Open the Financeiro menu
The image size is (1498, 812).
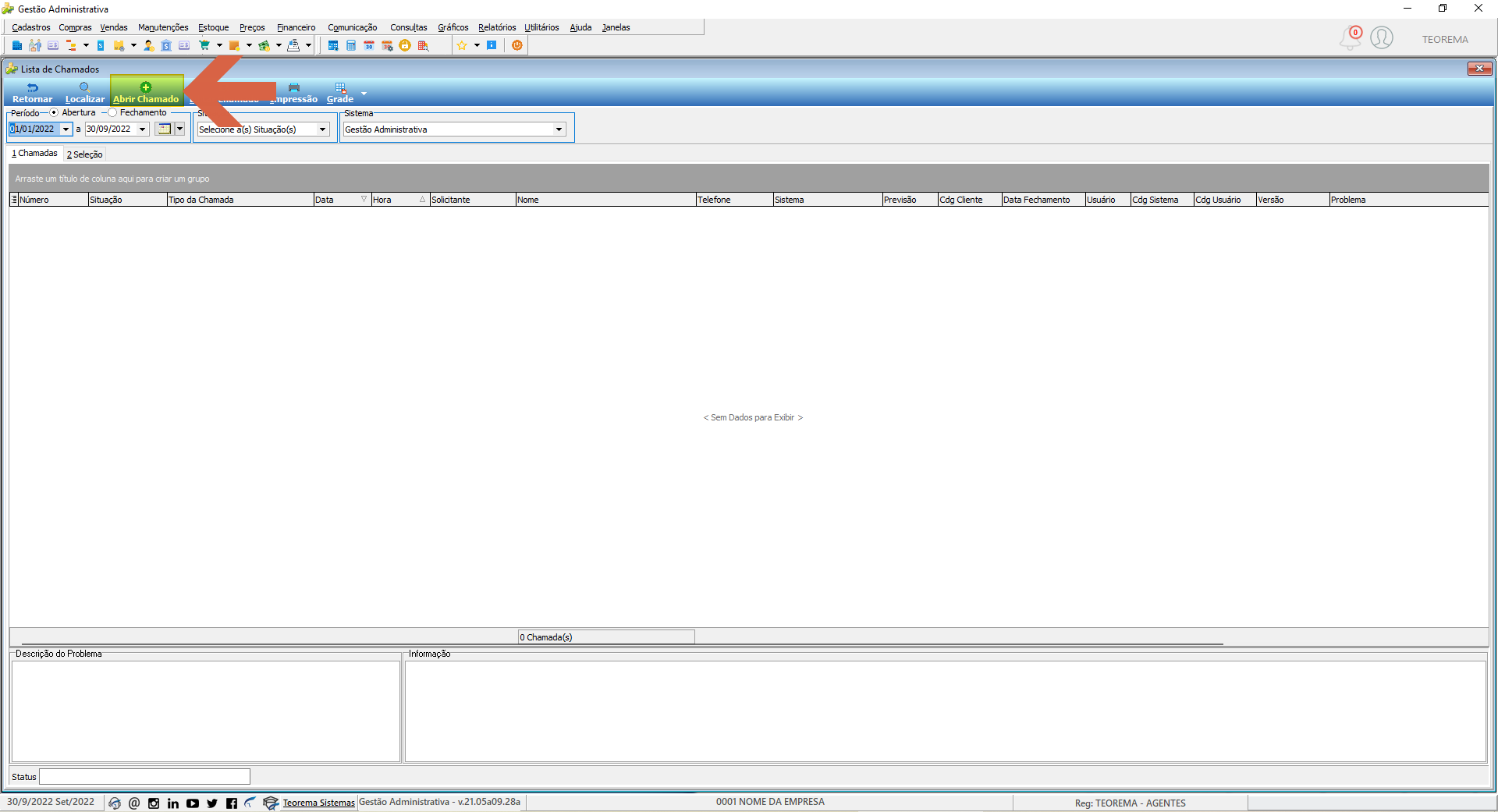296,27
